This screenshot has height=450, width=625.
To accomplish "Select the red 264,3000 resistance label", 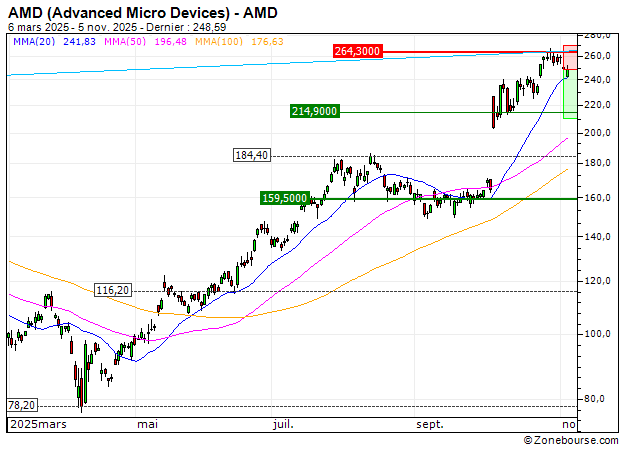I will (356, 51).
